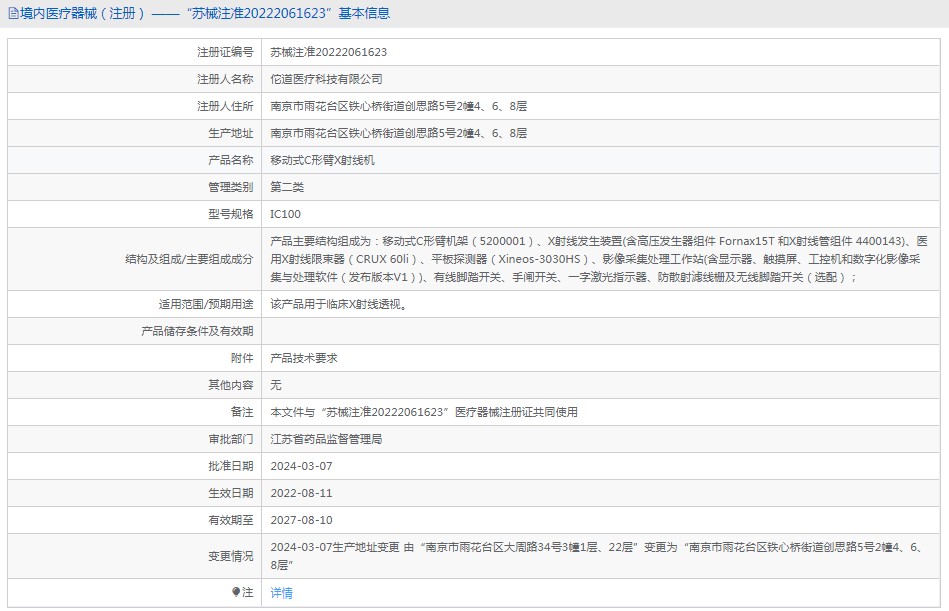The width and height of the screenshot is (949, 611).
Task: Select the 备注 label
Action: (x=242, y=412)
